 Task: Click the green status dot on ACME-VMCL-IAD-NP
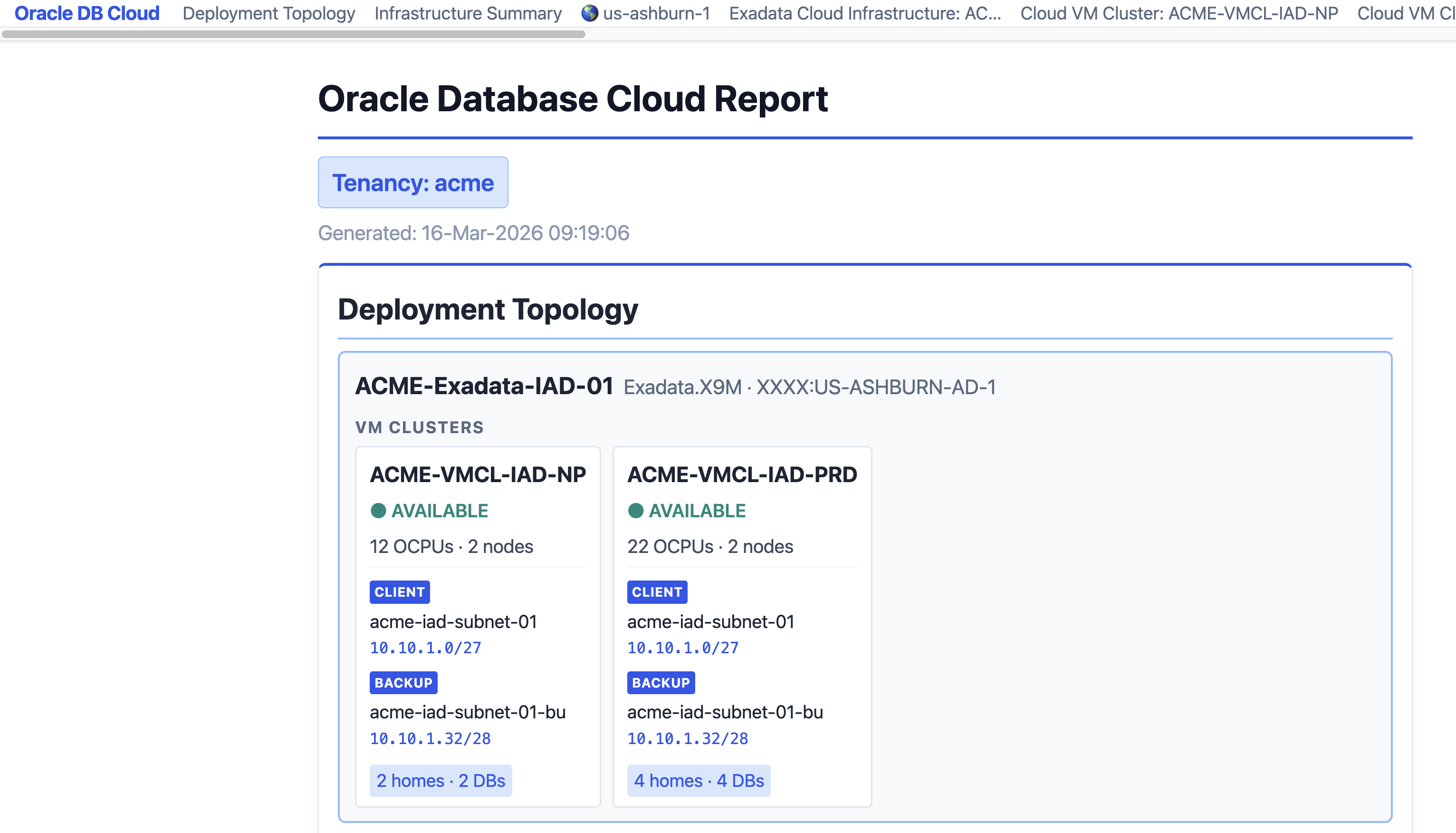click(x=378, y=510)
